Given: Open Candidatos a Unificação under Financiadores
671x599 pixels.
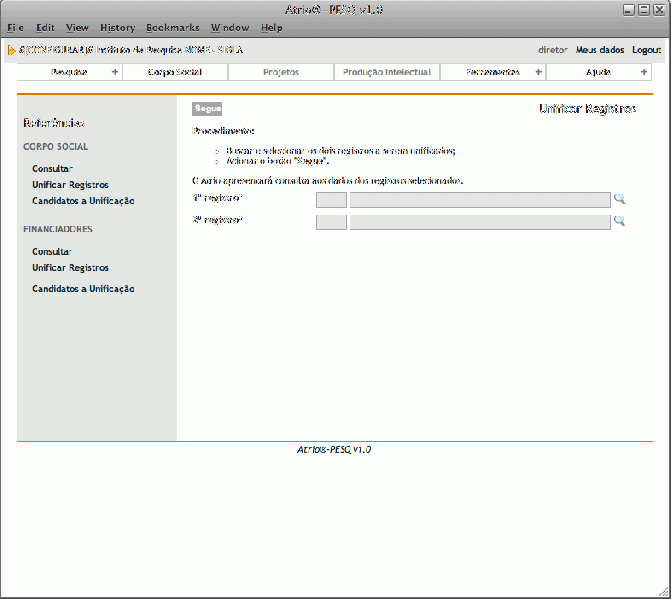Looking at the screenshot, I should 83,289.
